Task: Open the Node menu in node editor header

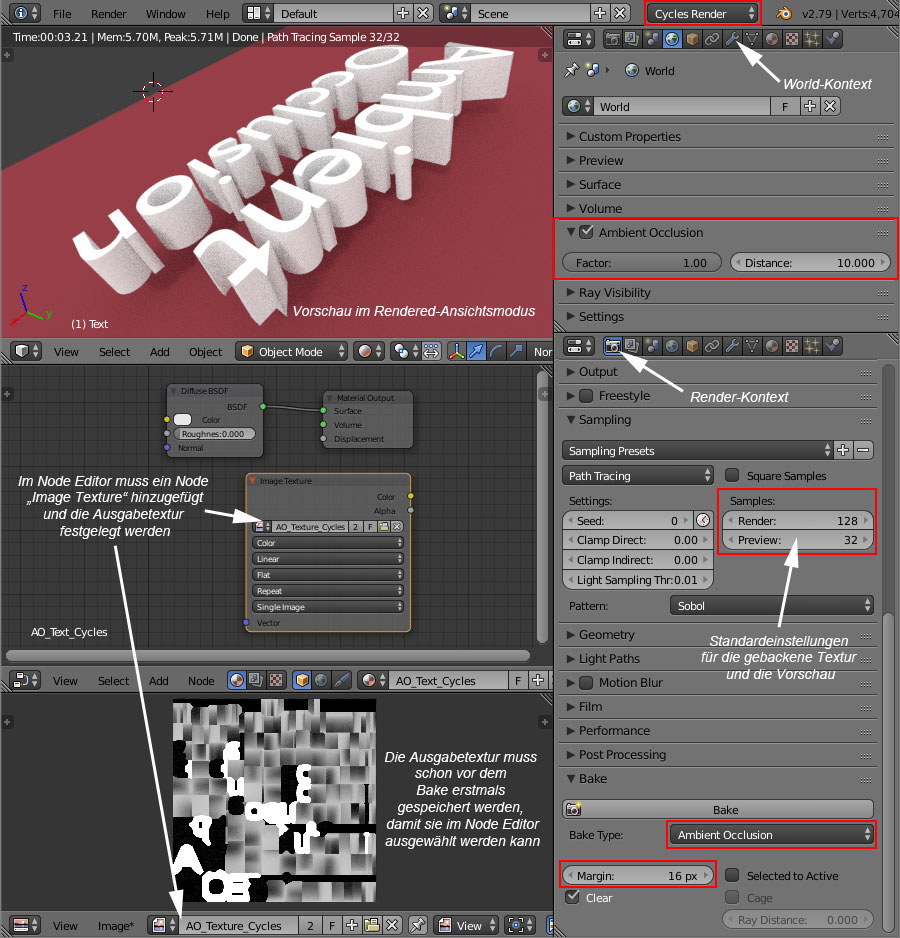Action: coord(201,681)
